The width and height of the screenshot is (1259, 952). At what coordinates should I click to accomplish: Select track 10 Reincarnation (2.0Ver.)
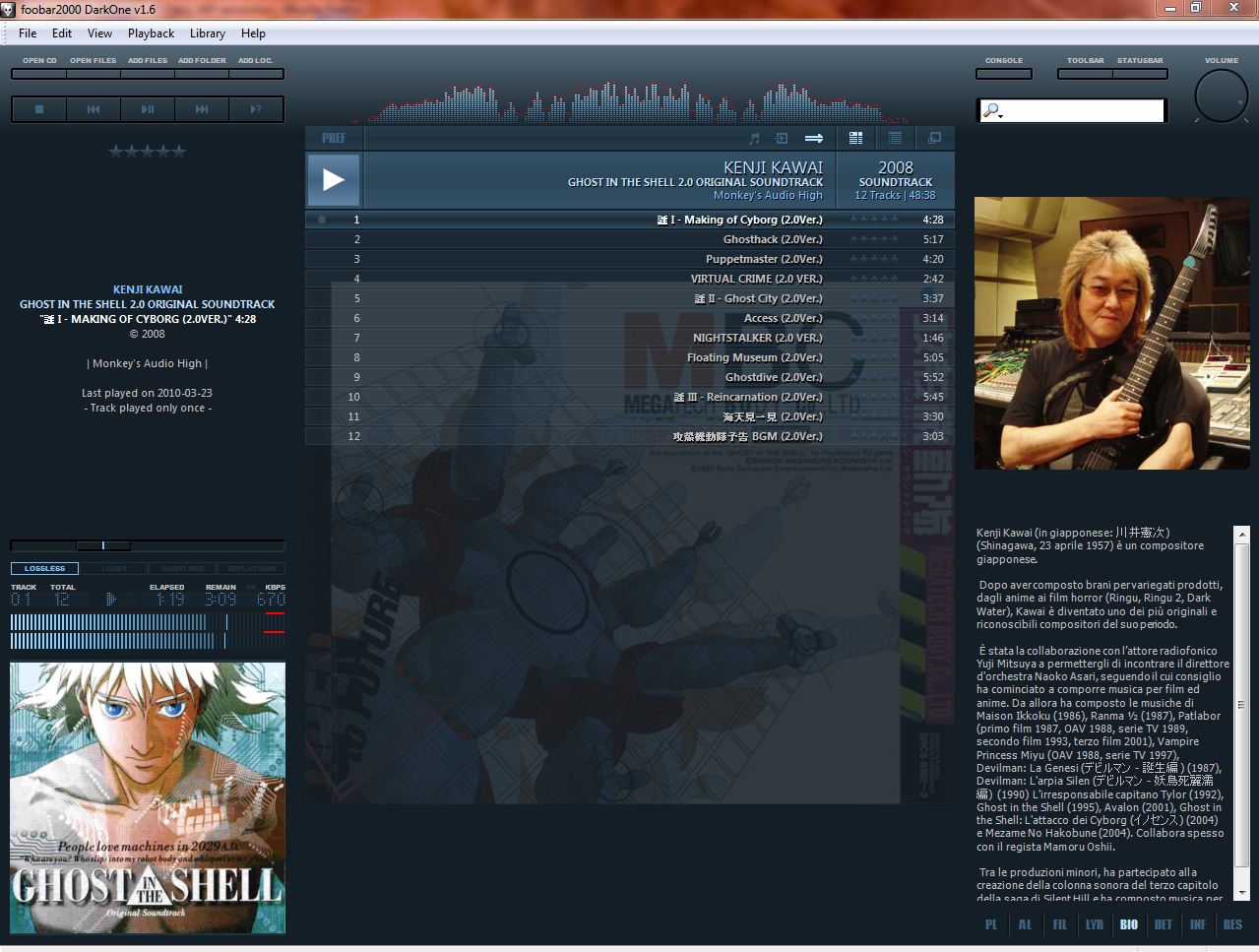click(x=630, y=397)
